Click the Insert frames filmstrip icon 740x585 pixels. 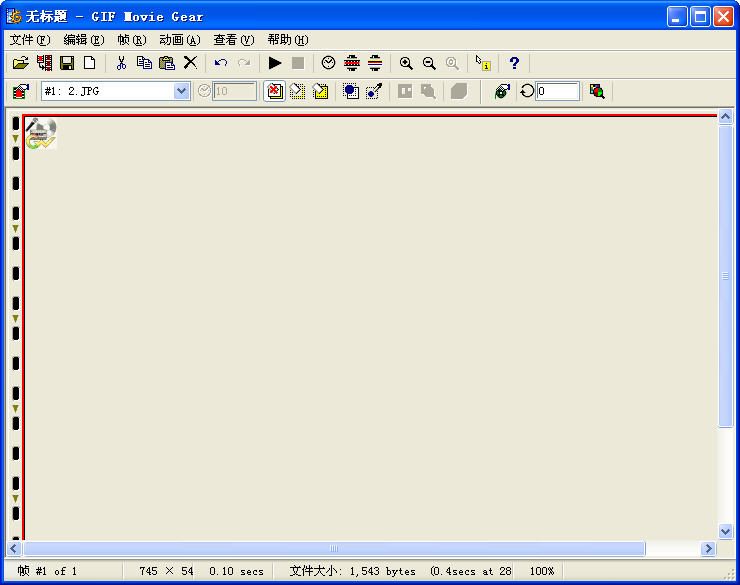tap(44, 63)
